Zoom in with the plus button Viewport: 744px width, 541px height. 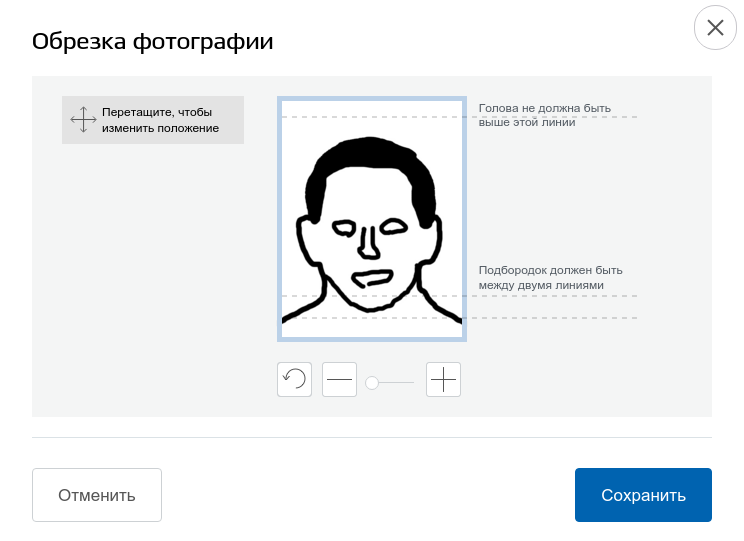click(x=443, y=379)
